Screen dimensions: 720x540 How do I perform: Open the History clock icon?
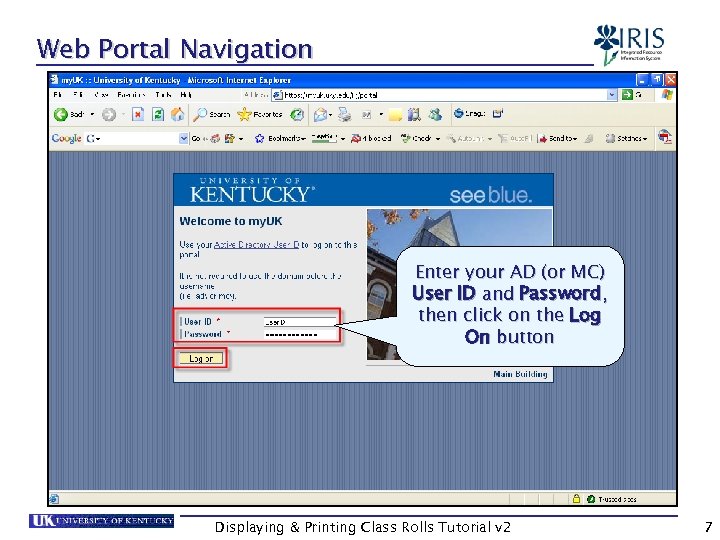[x=297, y=114]
